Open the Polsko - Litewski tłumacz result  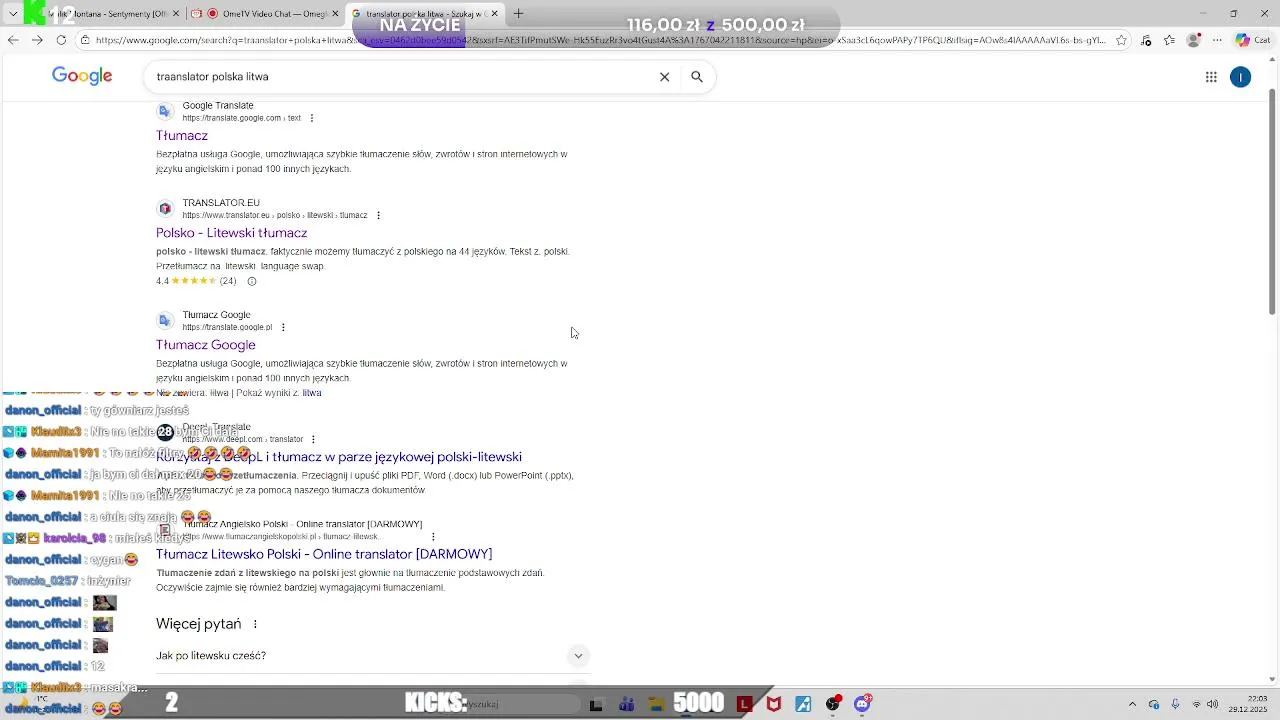[231, 233]
